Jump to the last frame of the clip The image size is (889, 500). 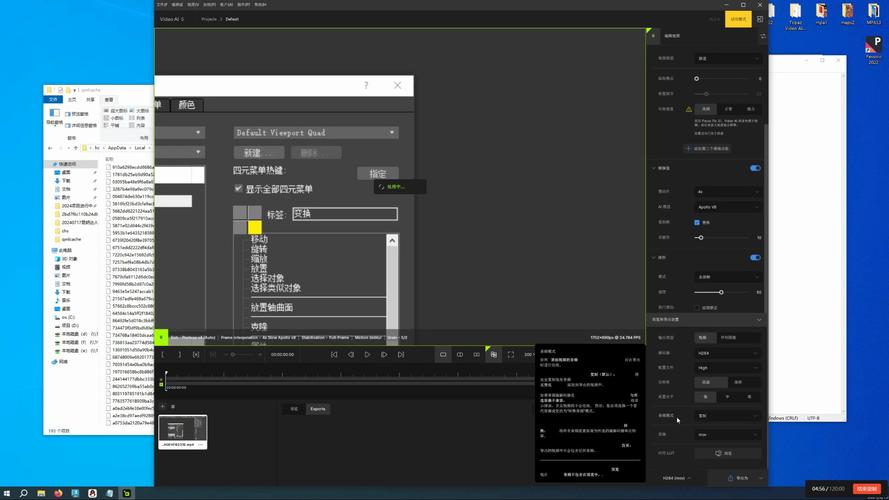click(x=401, y=354)
